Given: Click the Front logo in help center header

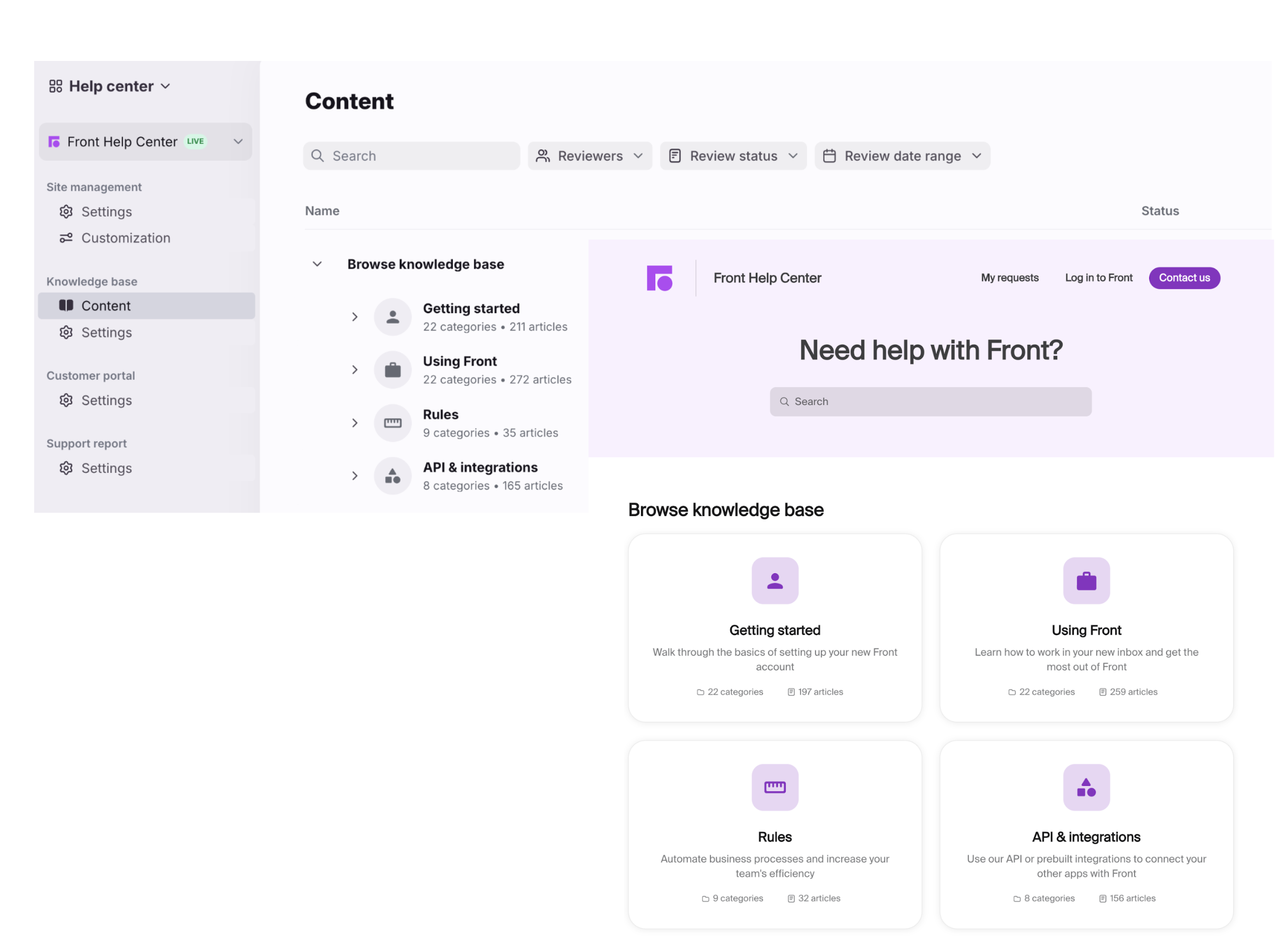Looking at the screenshot, I should 660,278.
